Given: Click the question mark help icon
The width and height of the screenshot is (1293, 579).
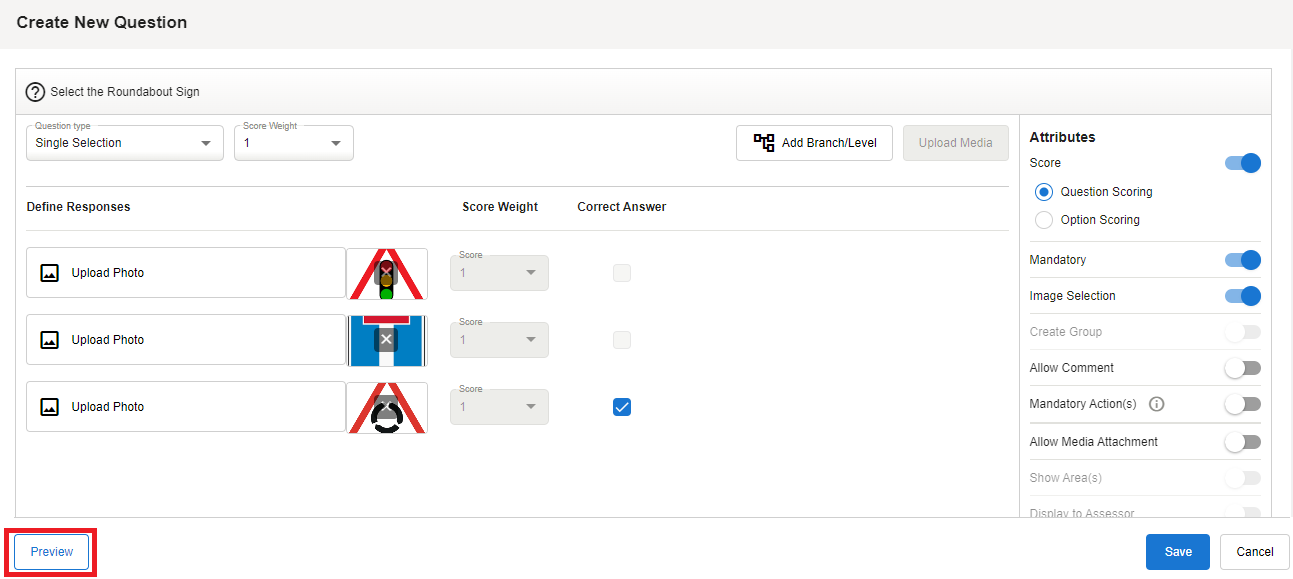Looking at the screenshot, I should point(35,92).
